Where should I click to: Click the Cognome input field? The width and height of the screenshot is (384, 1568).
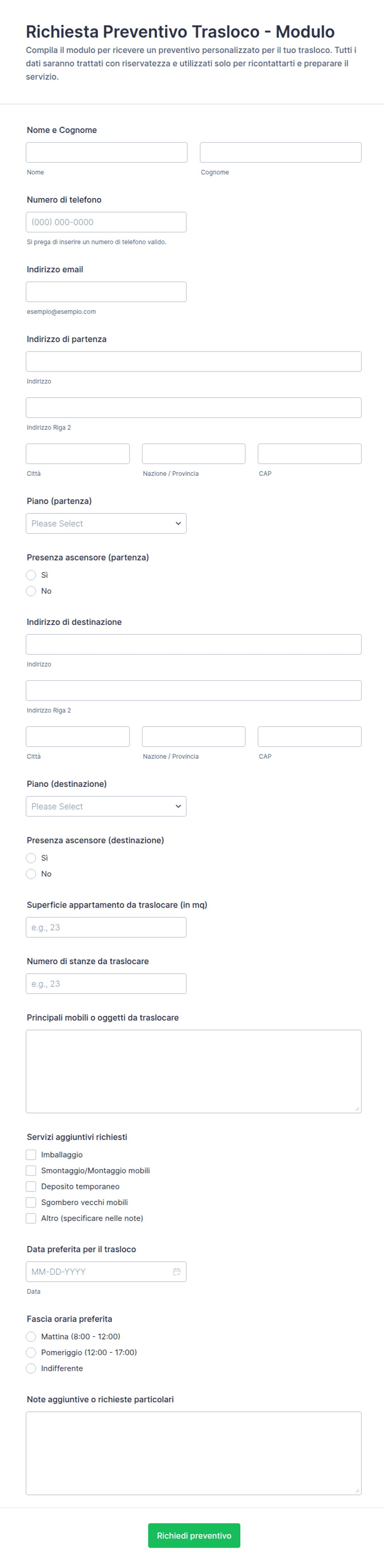pos(280,152)
